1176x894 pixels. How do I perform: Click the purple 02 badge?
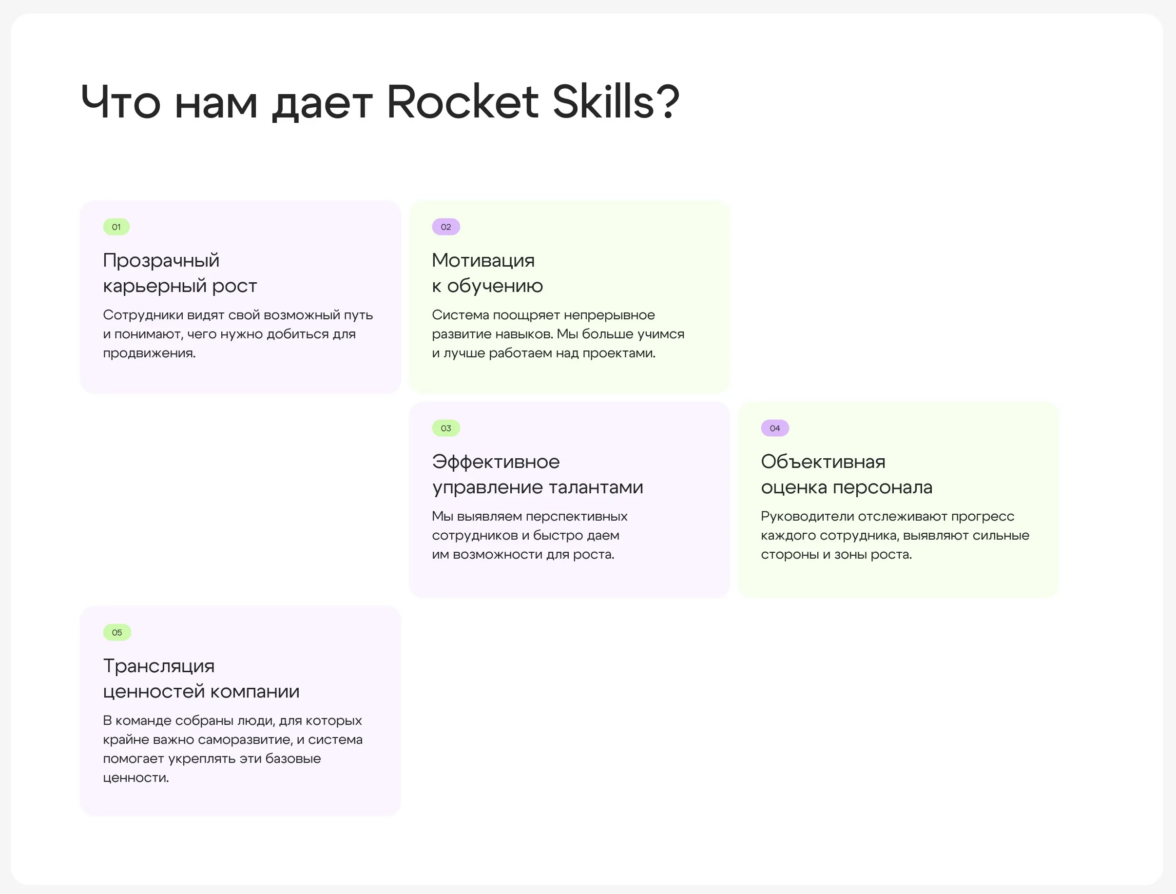pyautogui.click(x=446, y=226)
